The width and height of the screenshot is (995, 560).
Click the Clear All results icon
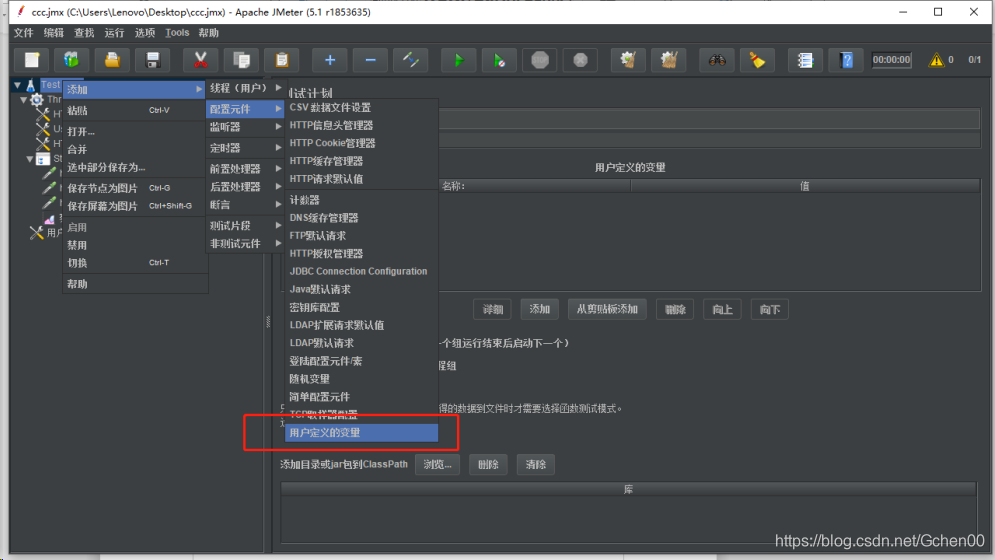pyautogui.click(x=669, y=60)
